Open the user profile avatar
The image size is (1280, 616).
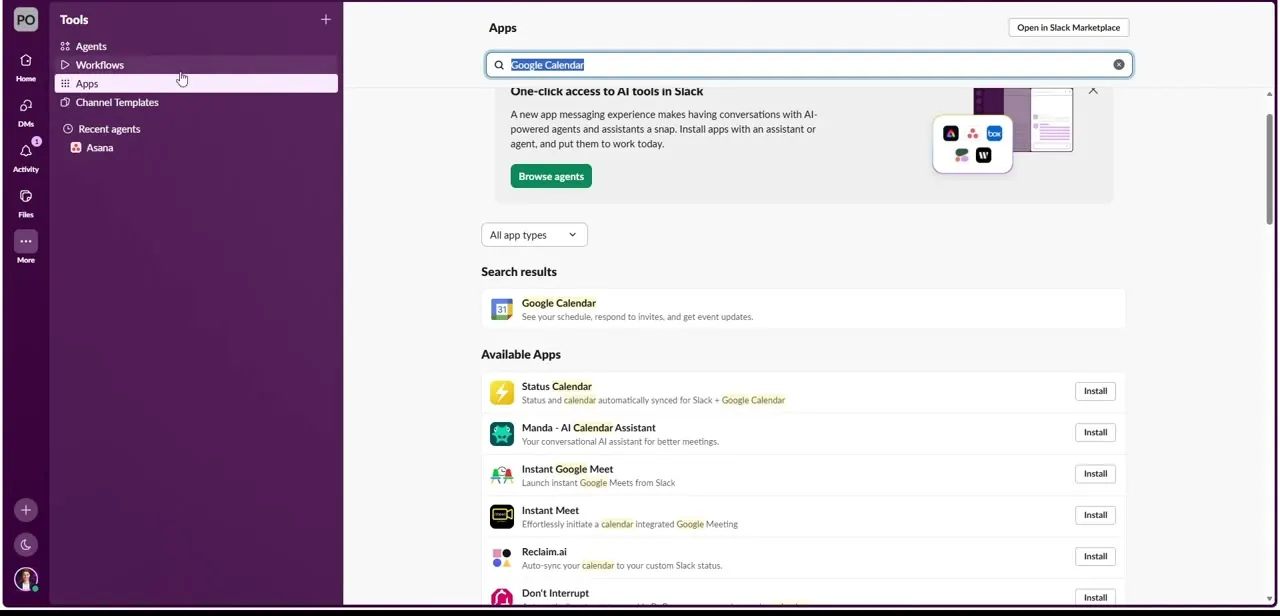click(26, 580)
